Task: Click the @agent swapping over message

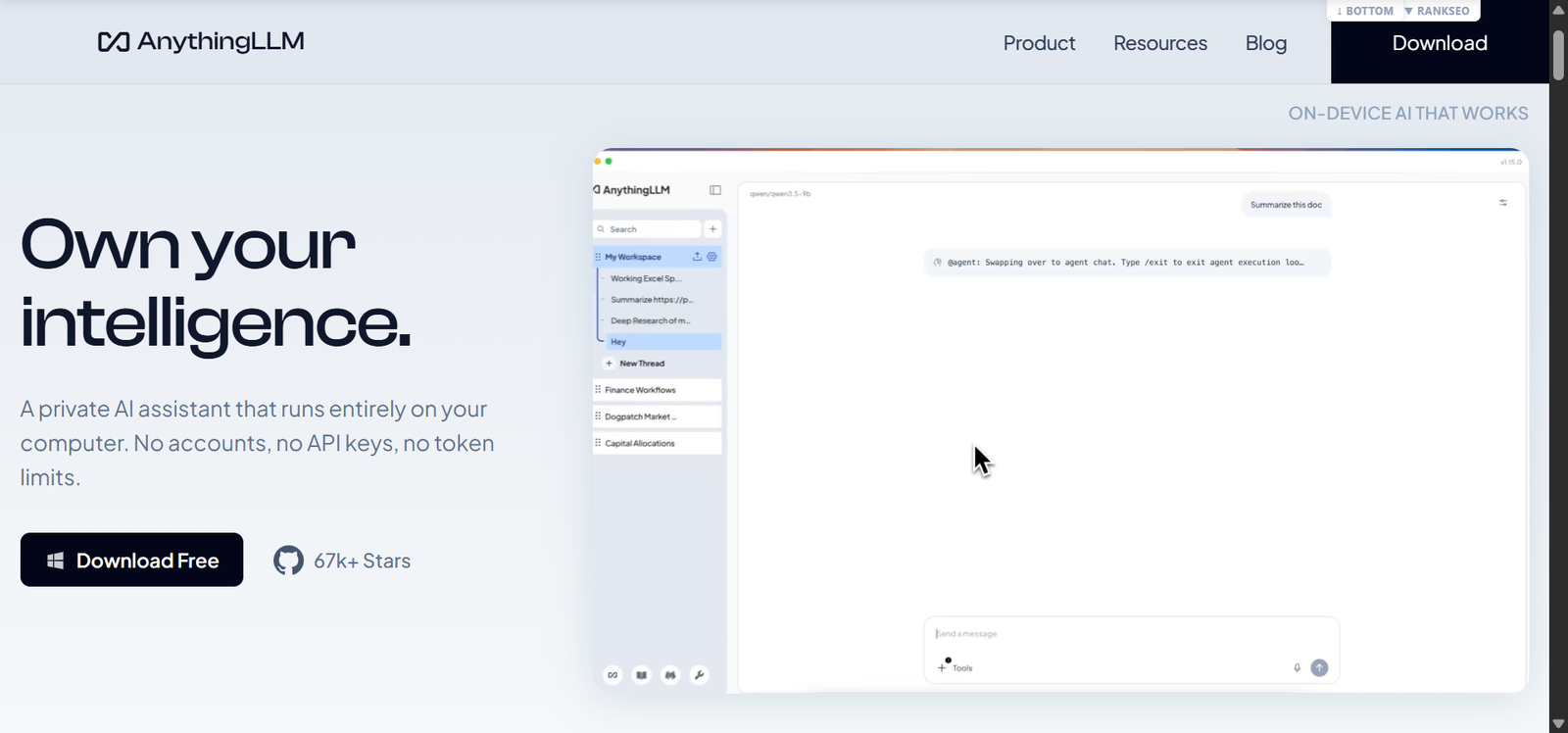Action: click(x=1127, y=263)
